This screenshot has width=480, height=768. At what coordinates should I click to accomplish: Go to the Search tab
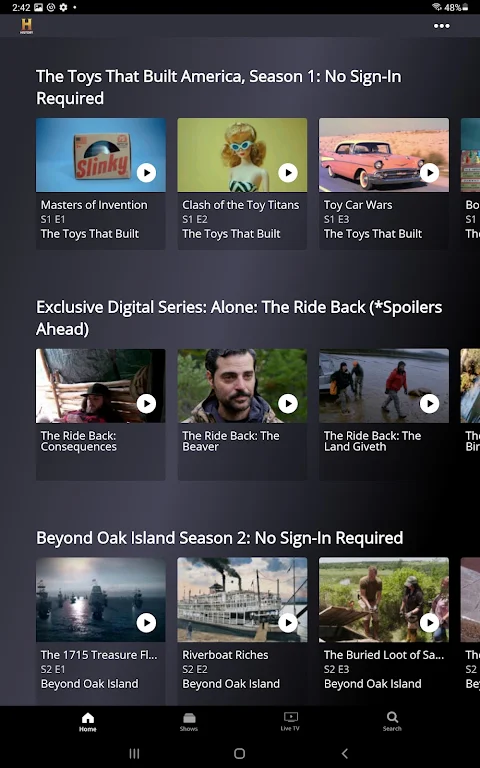coord(392,722)
